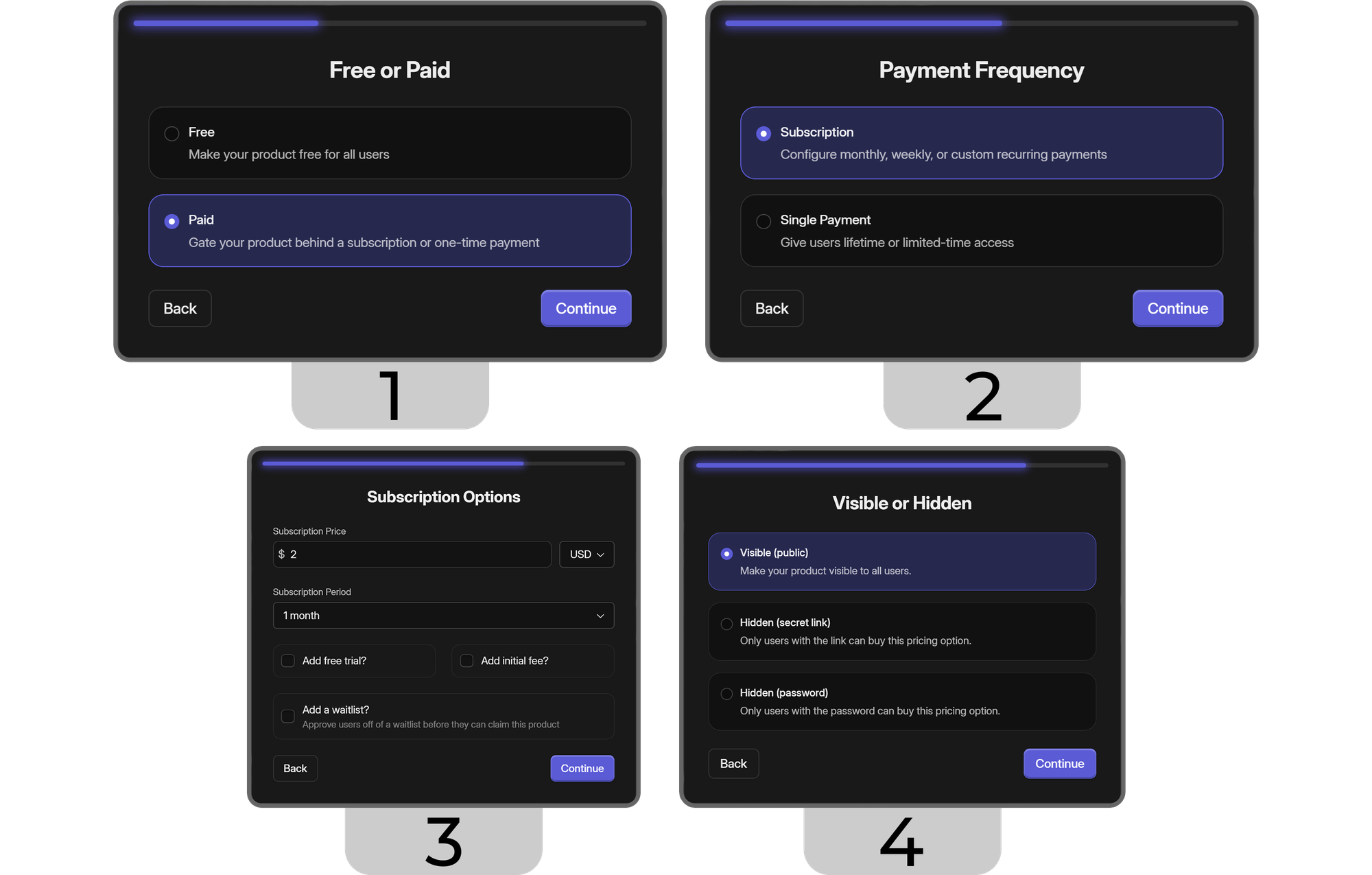This screenshot has height=875, width=1372.
Task: Click Continue on Visible or Hidden step
Action: [1059, 763]
